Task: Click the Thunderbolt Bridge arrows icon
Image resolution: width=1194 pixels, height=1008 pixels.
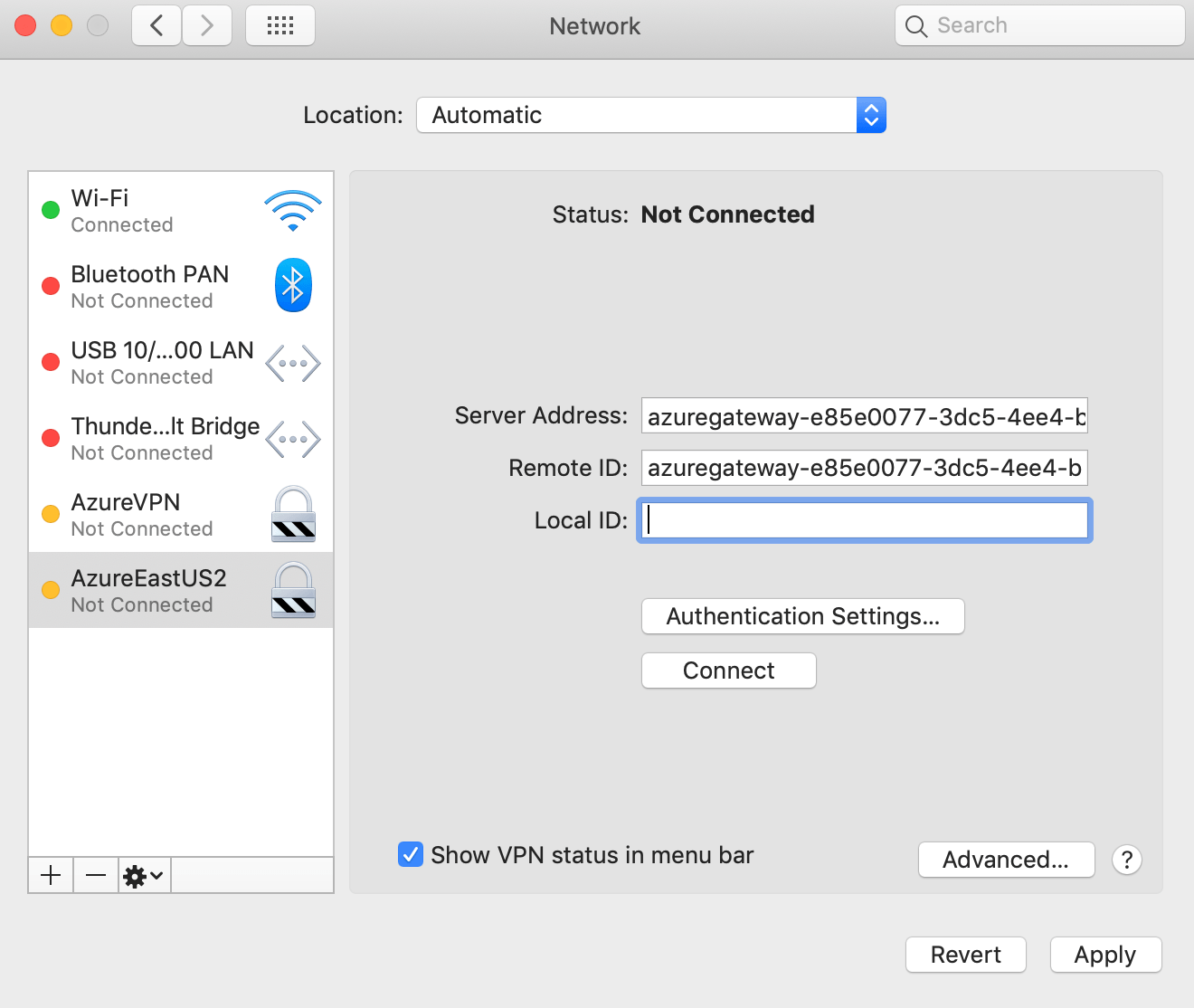Action: coord(293,440)
